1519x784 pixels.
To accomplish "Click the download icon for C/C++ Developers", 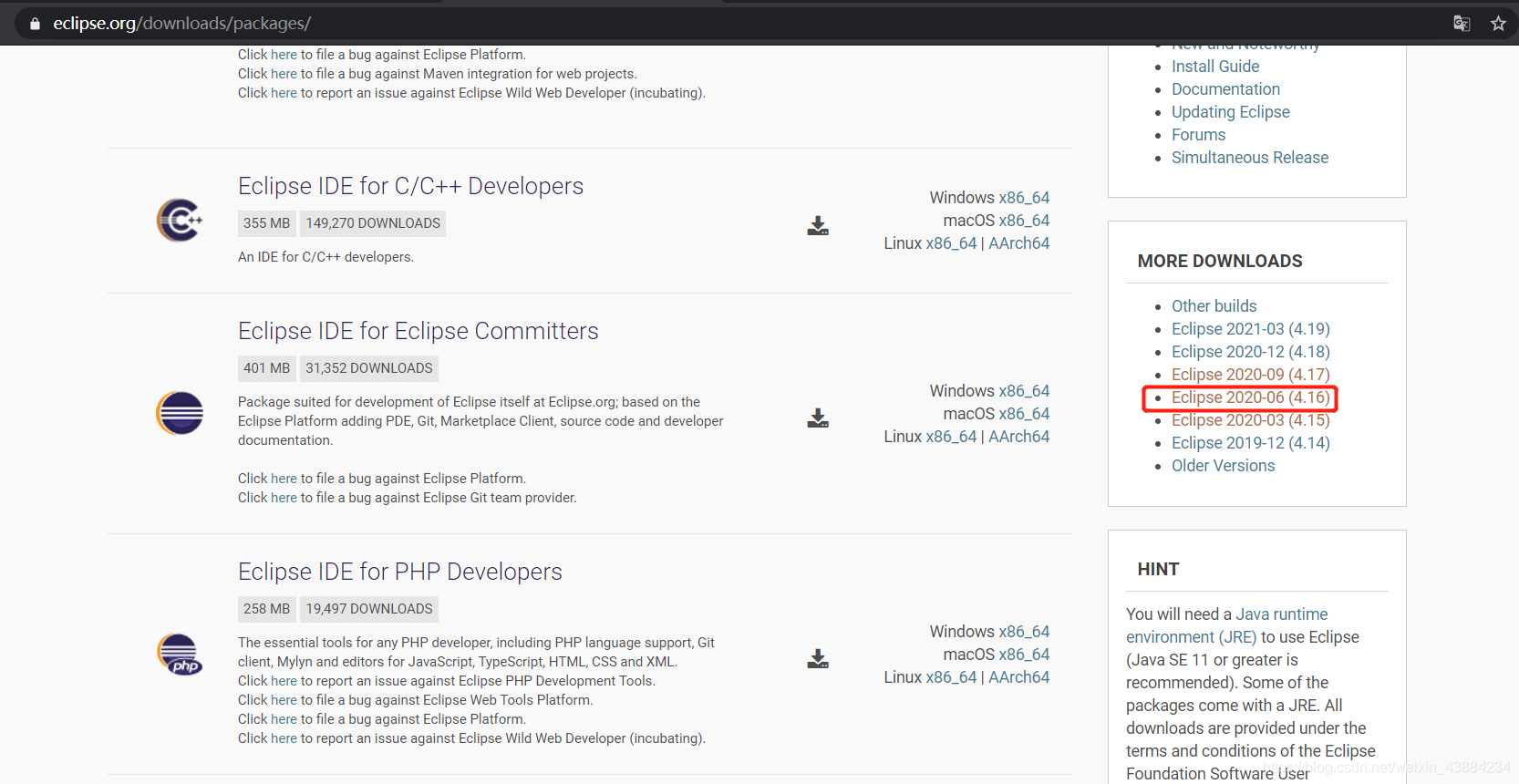I will point(818,226).
